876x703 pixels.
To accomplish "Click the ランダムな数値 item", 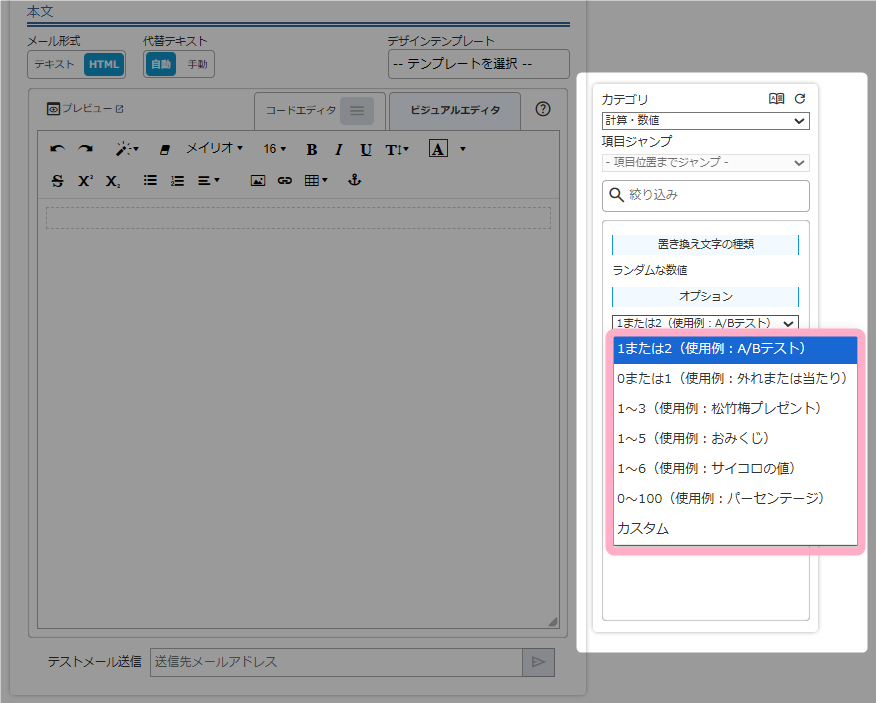I will (x=650, y=270).
